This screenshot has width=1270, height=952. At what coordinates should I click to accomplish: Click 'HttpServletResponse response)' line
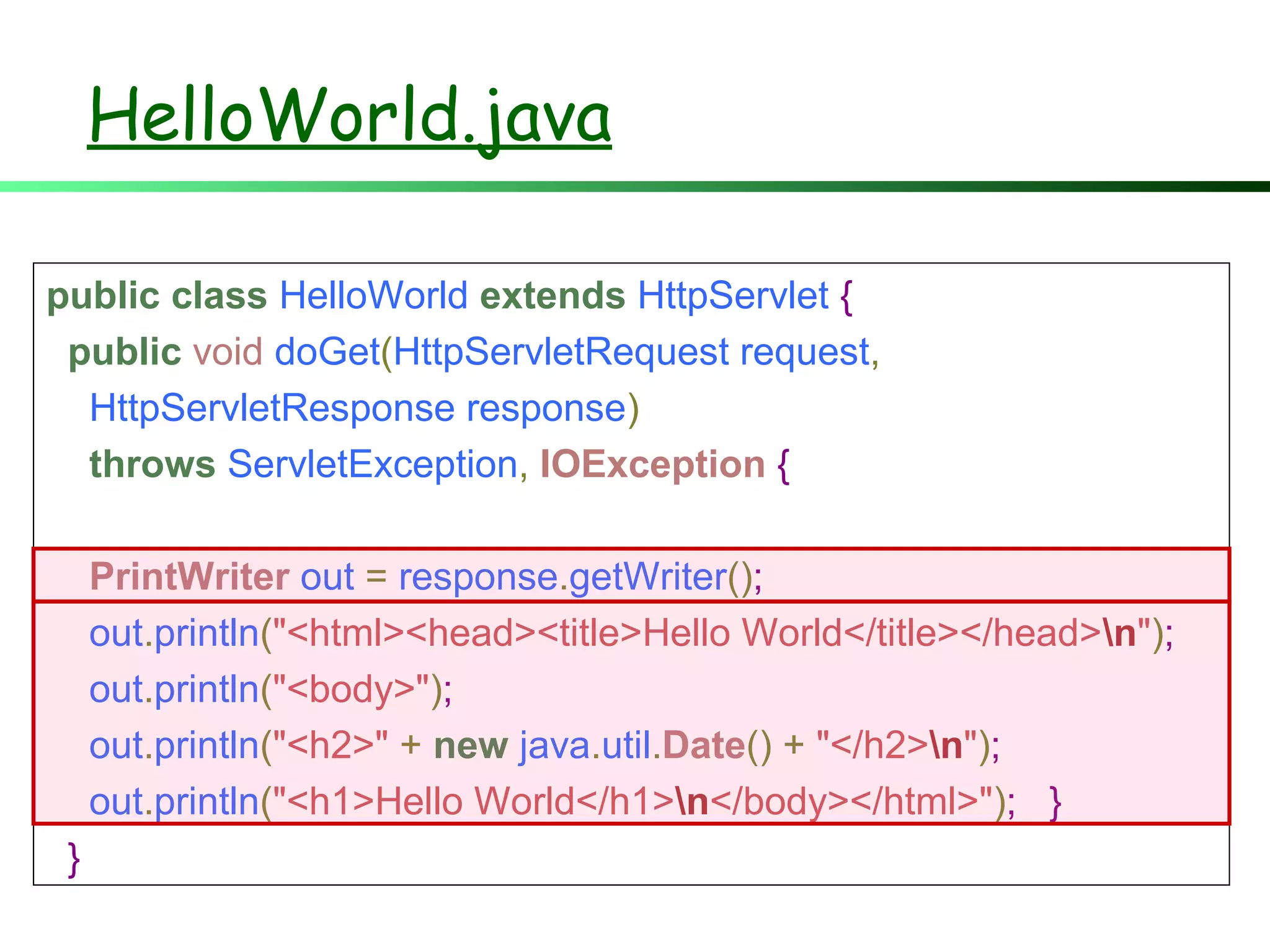coord(364,408)
